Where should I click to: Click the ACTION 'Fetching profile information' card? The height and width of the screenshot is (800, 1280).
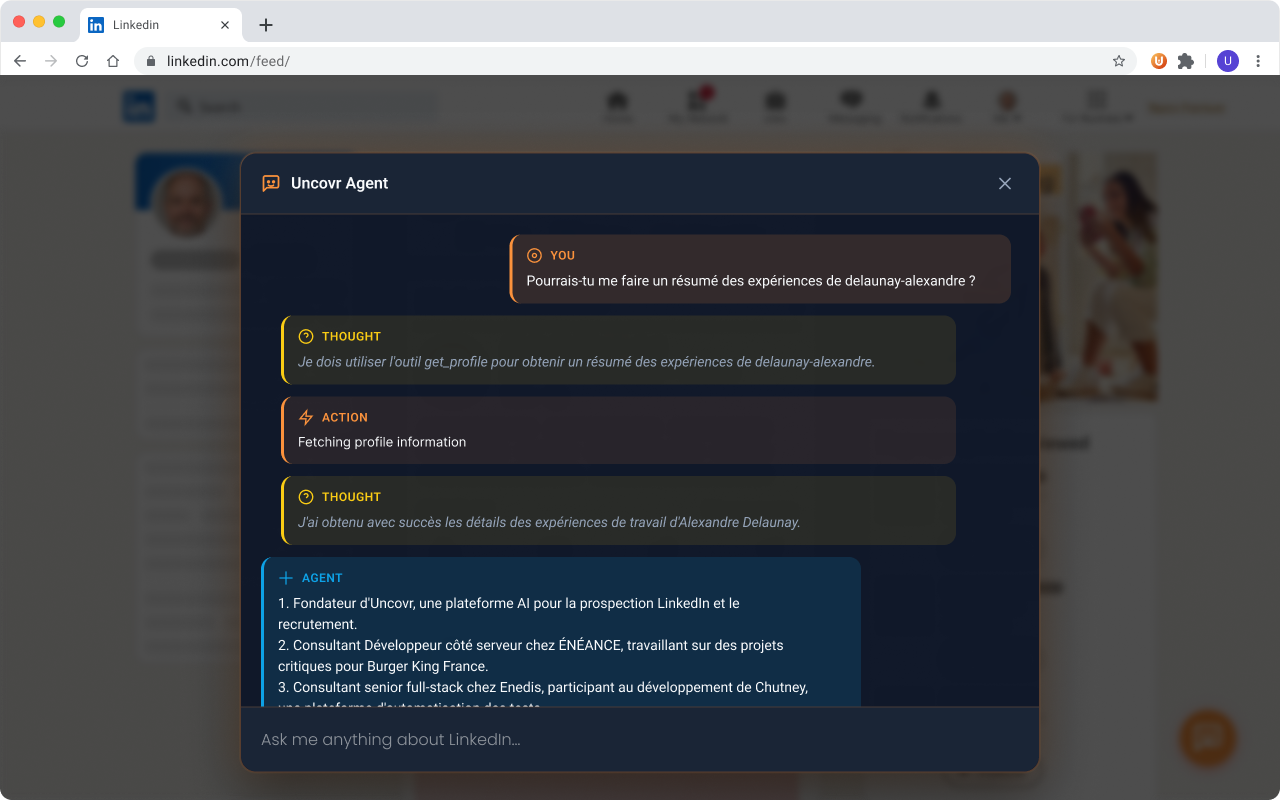tap(618, 430)
